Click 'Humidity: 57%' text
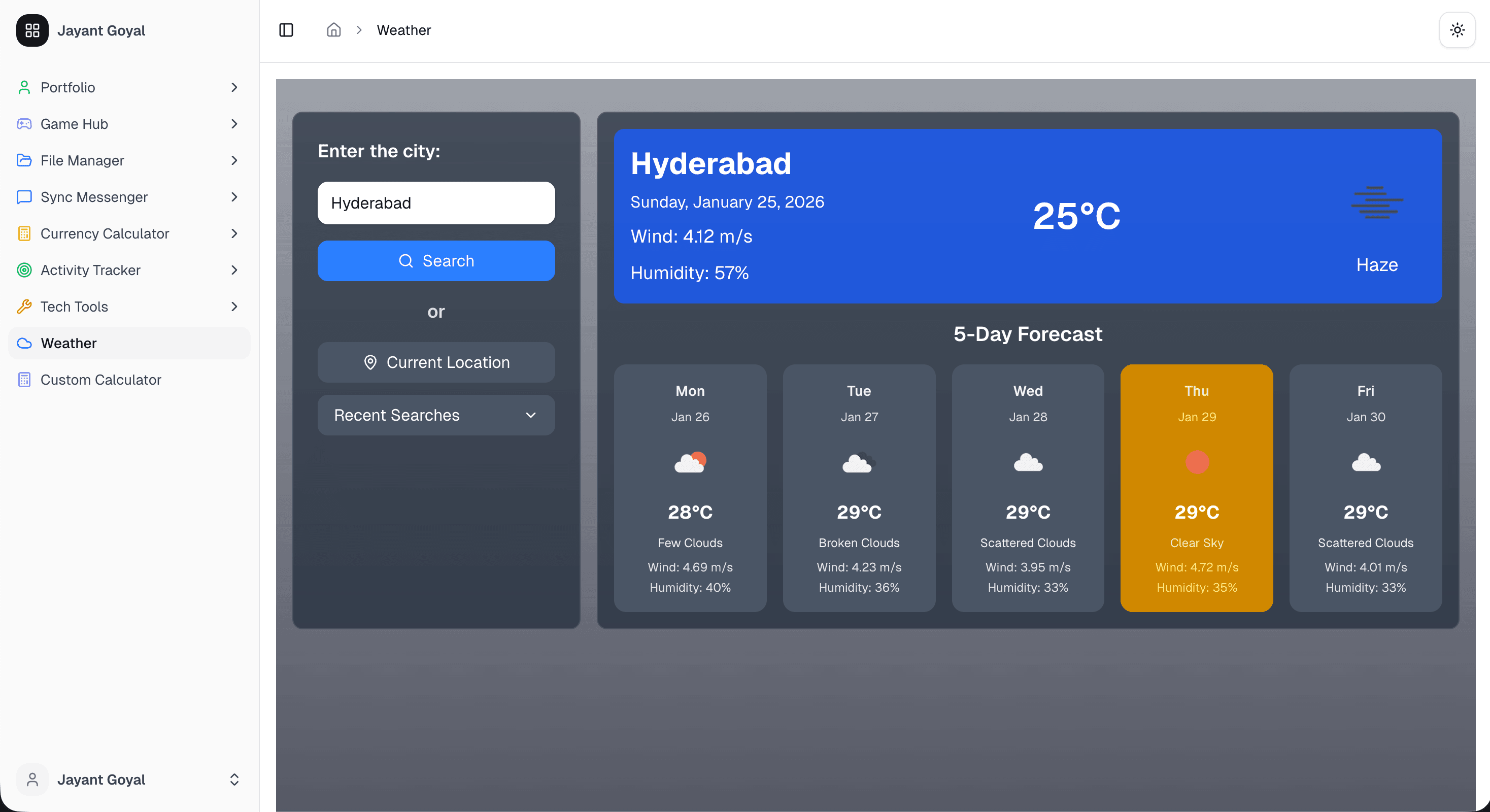This screenshot has height=812, width=1490. tap(690, 273)
